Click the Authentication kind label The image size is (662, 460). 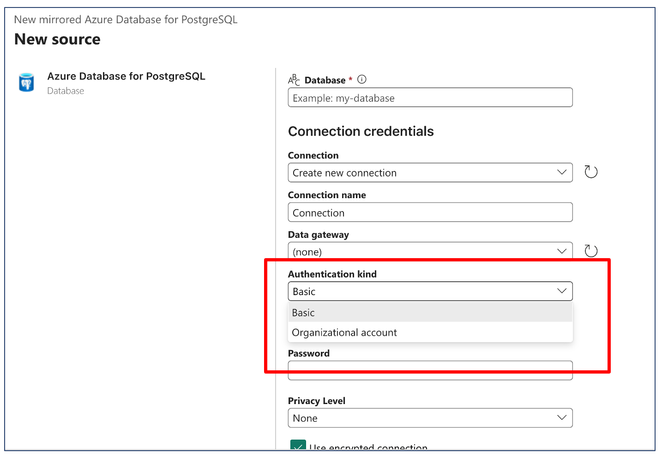(x=332, y=274)
